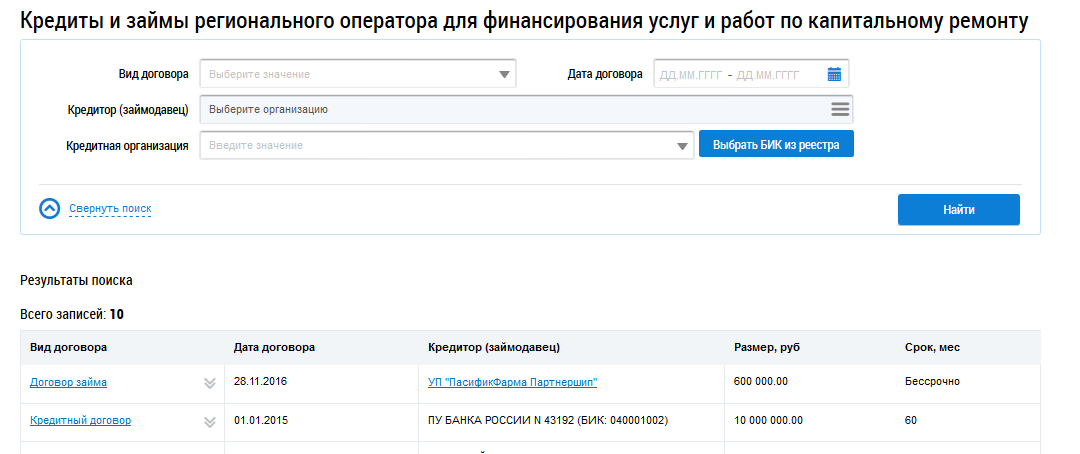
Task: Click the Дата договора column header
Action: tap(274, 347)
